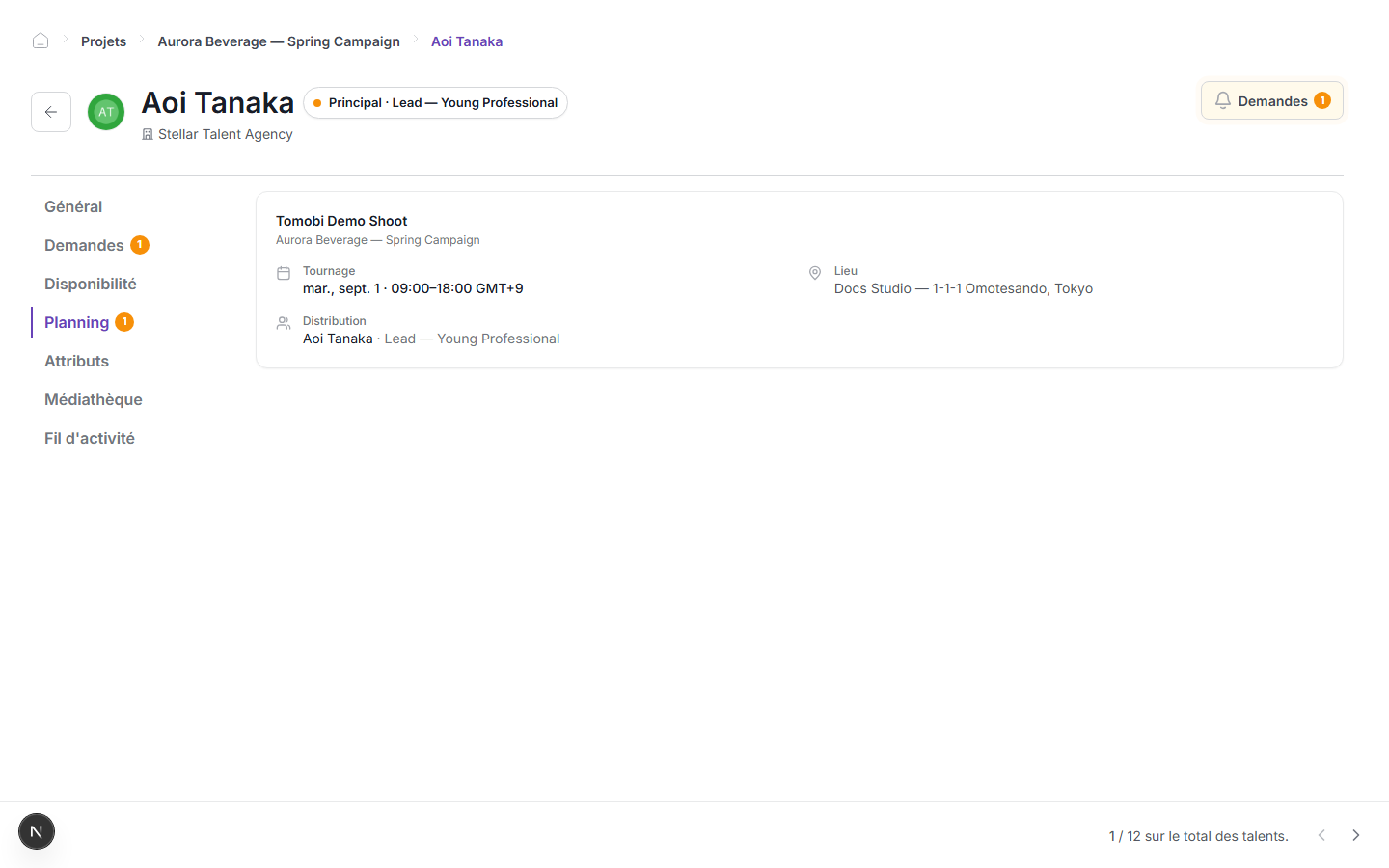Select Fil d'activité in sidebar

(x=90, y=438)
